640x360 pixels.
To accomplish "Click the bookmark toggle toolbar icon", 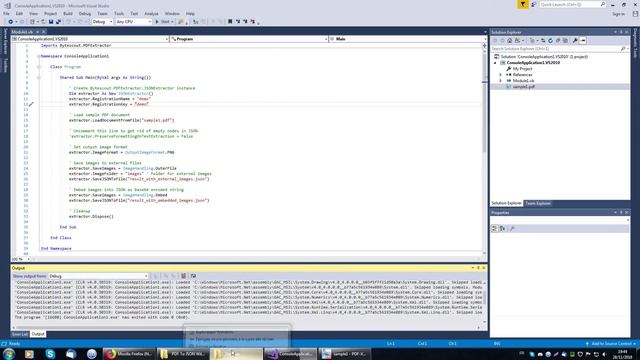I will (x=230, y=22).
